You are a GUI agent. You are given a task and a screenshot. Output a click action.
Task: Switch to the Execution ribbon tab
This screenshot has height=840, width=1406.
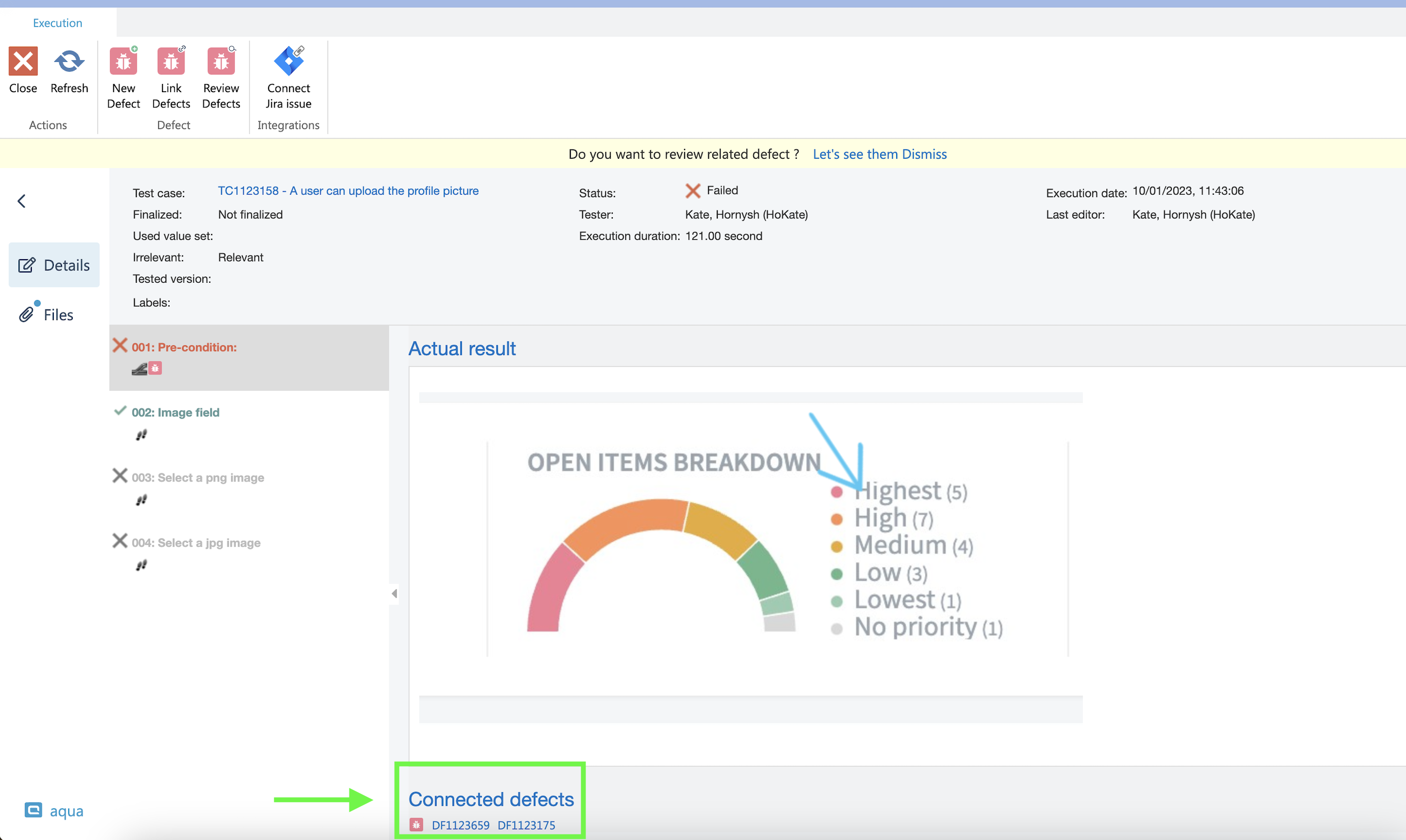point(57,23)
